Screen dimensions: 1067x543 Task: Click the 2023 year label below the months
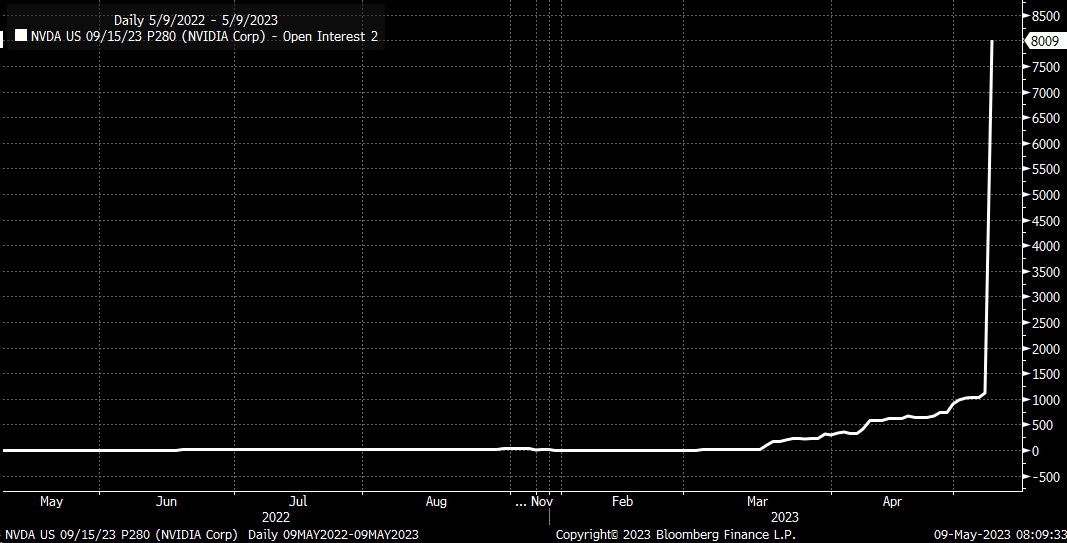(785, 517)
